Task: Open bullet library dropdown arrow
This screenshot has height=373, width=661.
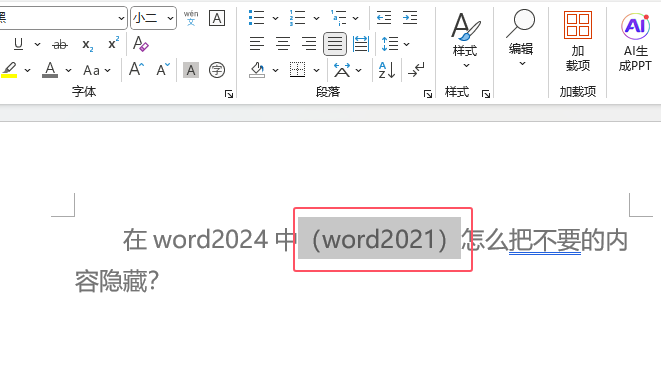Action: (275, 19)
